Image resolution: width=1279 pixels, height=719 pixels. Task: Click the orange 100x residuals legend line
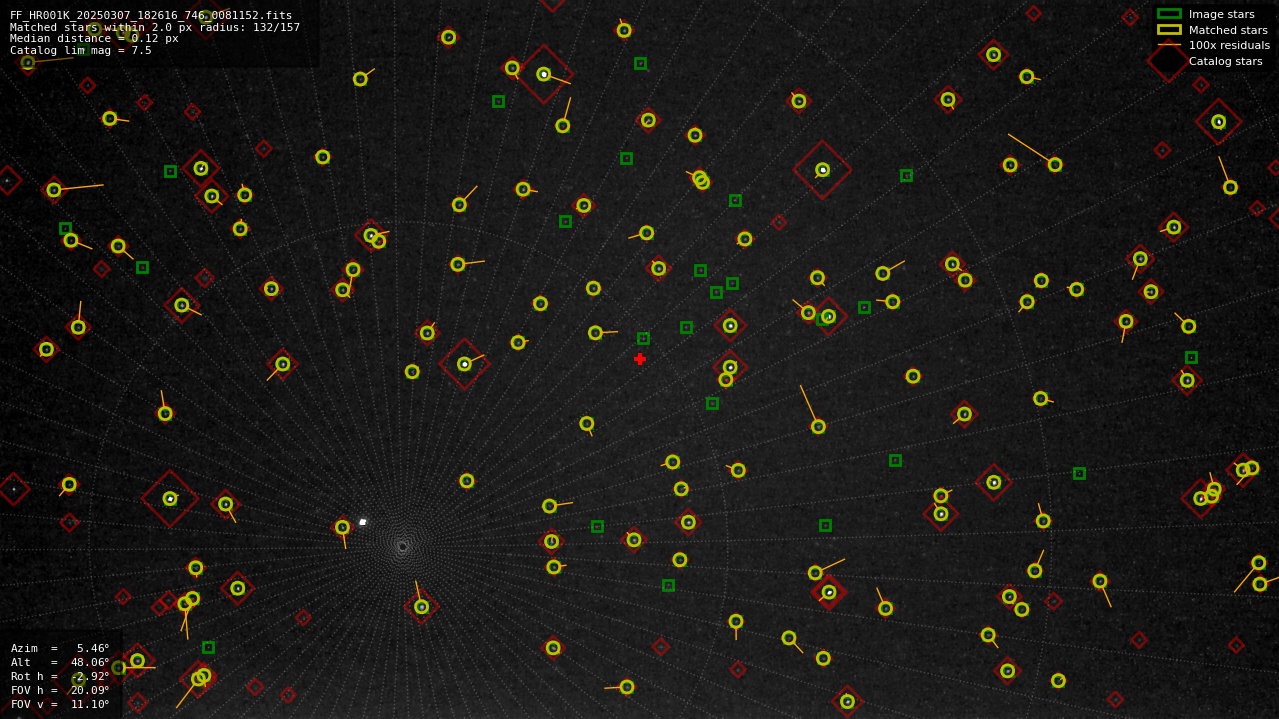pyautogui.click(x=1169, y=45)
